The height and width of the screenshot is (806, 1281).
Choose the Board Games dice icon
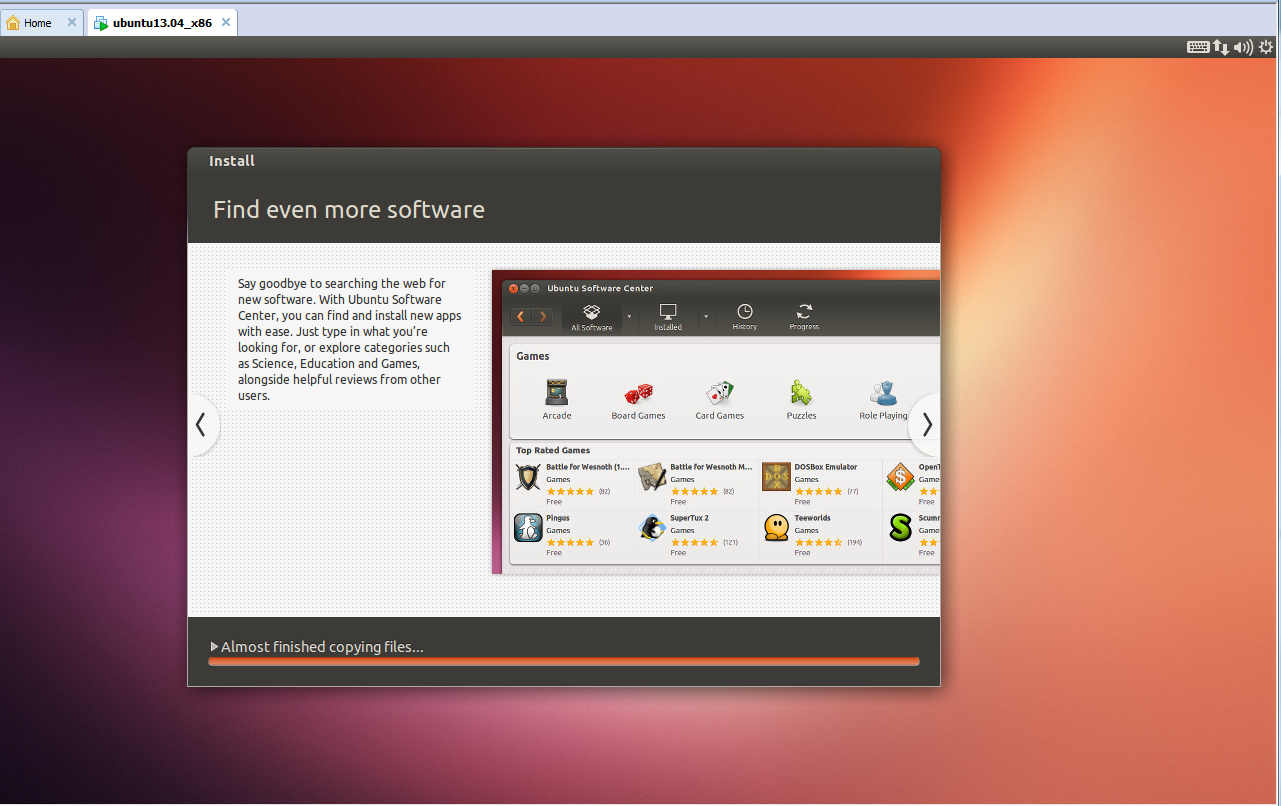click(x=638, y=392)
